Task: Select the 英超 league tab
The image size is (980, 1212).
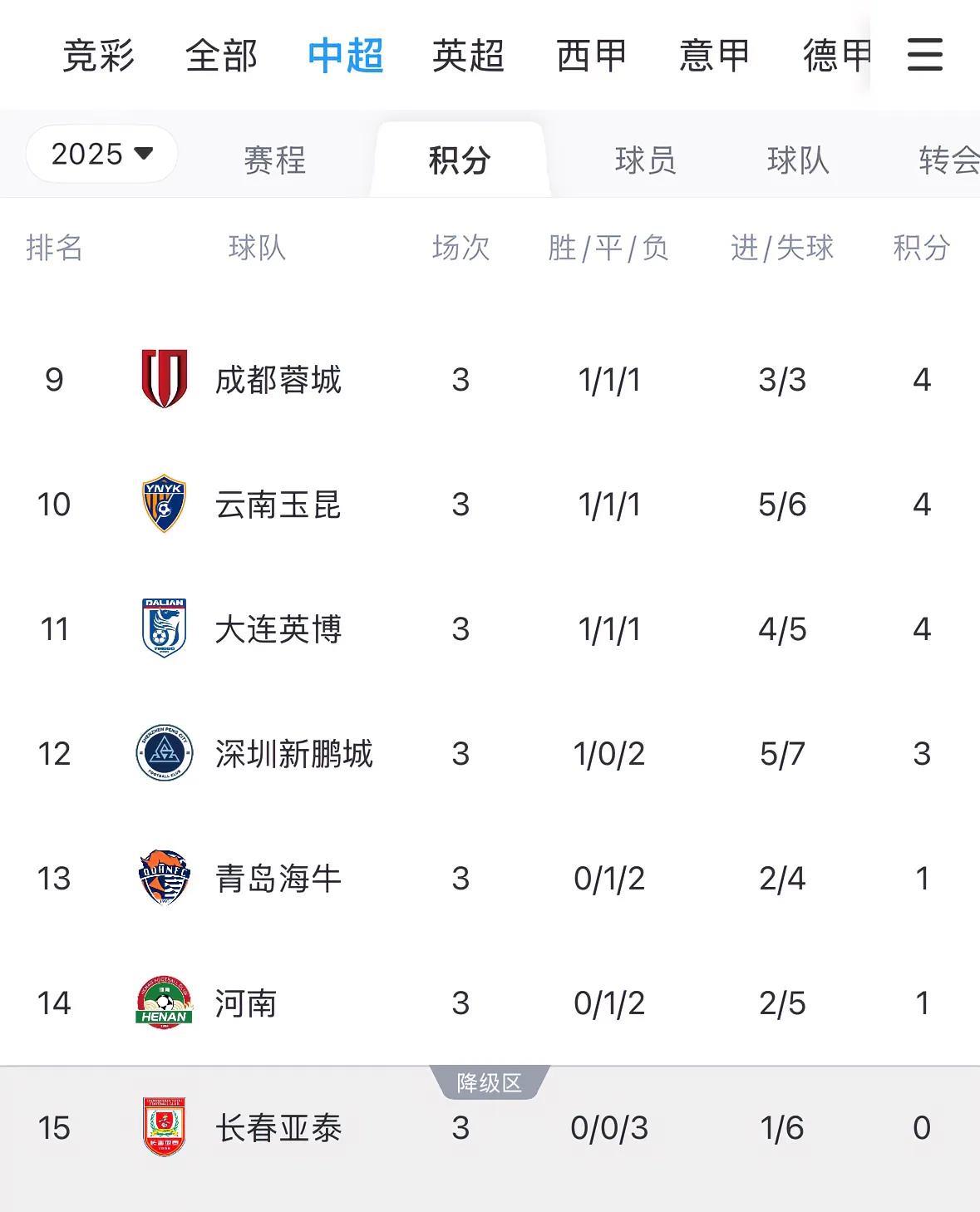Action: pos(468,56)
